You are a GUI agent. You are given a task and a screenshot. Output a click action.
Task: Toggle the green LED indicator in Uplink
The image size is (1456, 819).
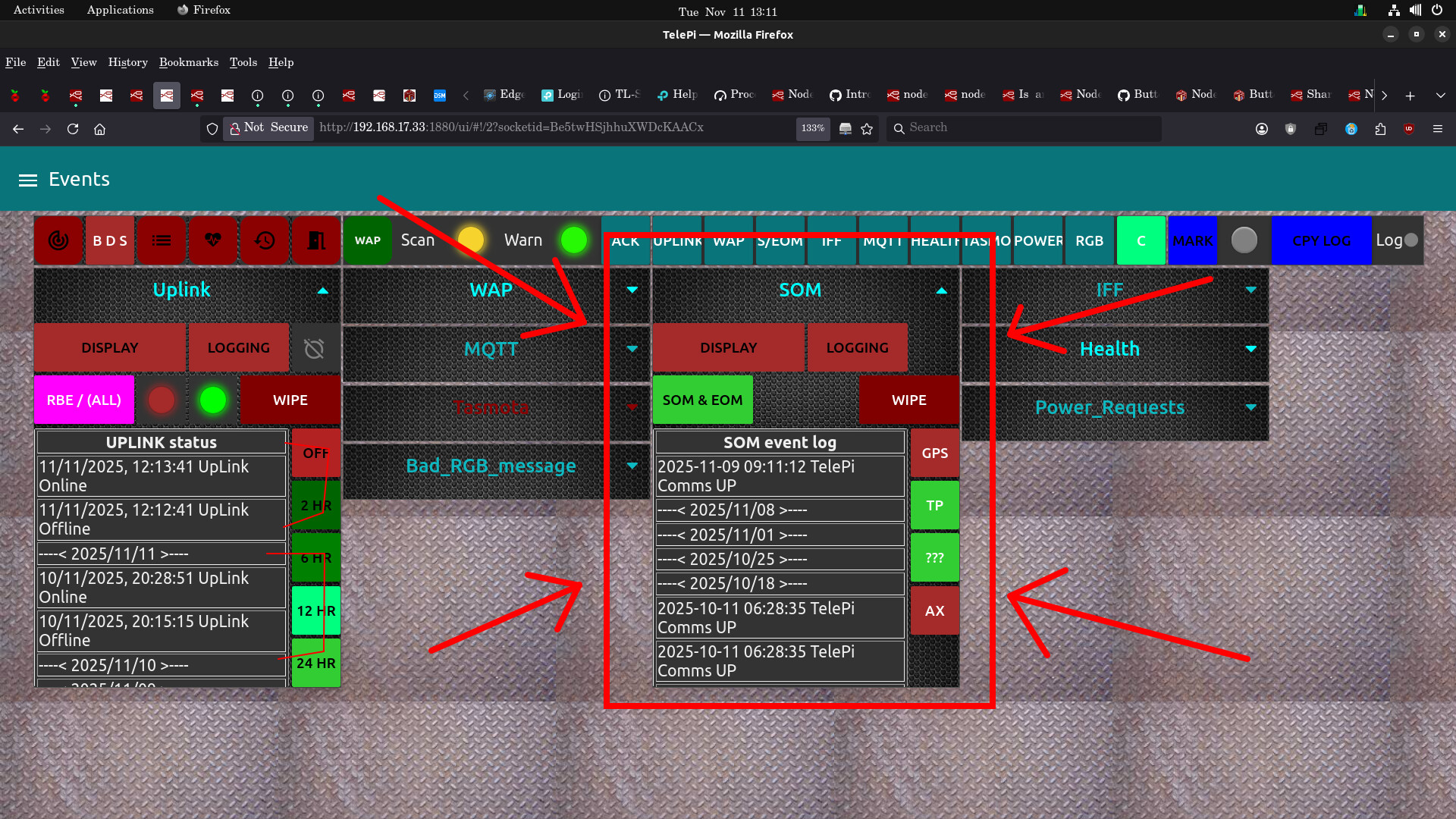pyautogui.click(x=213, y=400)
